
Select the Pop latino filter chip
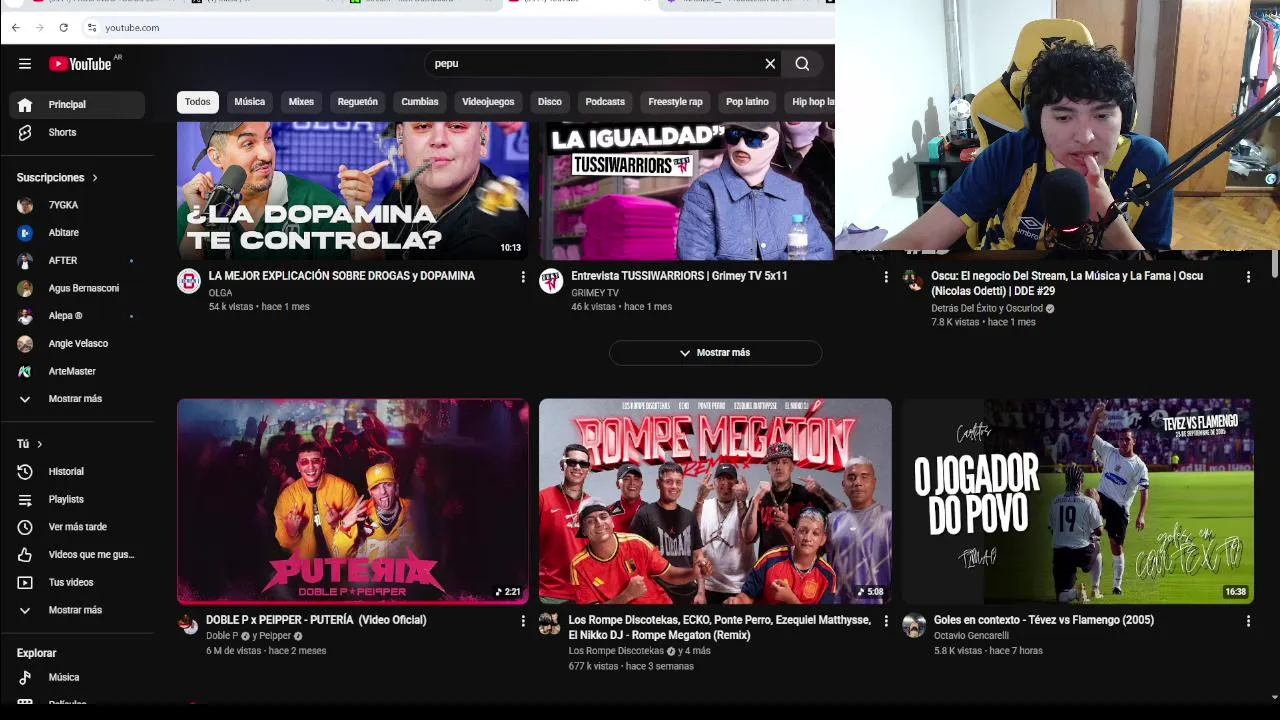(747, 102)
